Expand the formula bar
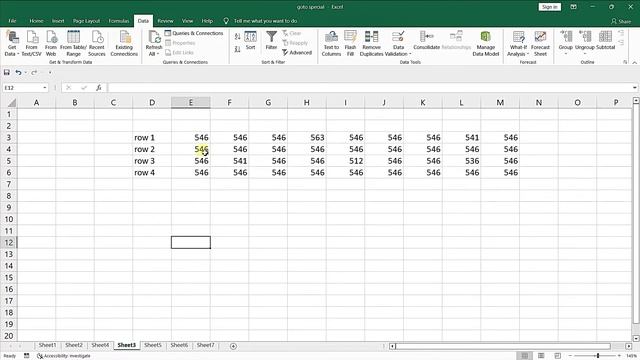640x360 pixels. click(x=635, y=88)
